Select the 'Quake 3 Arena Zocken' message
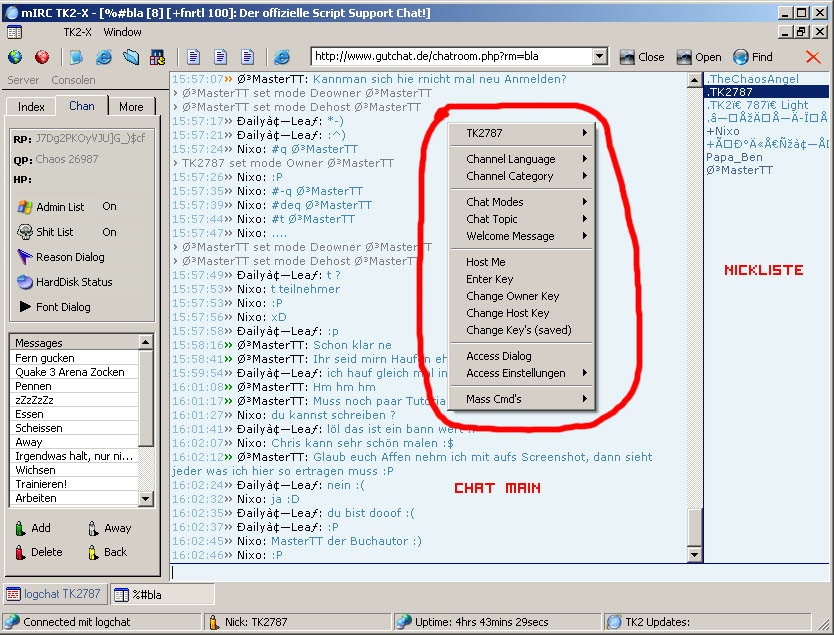 pos(70,372)
